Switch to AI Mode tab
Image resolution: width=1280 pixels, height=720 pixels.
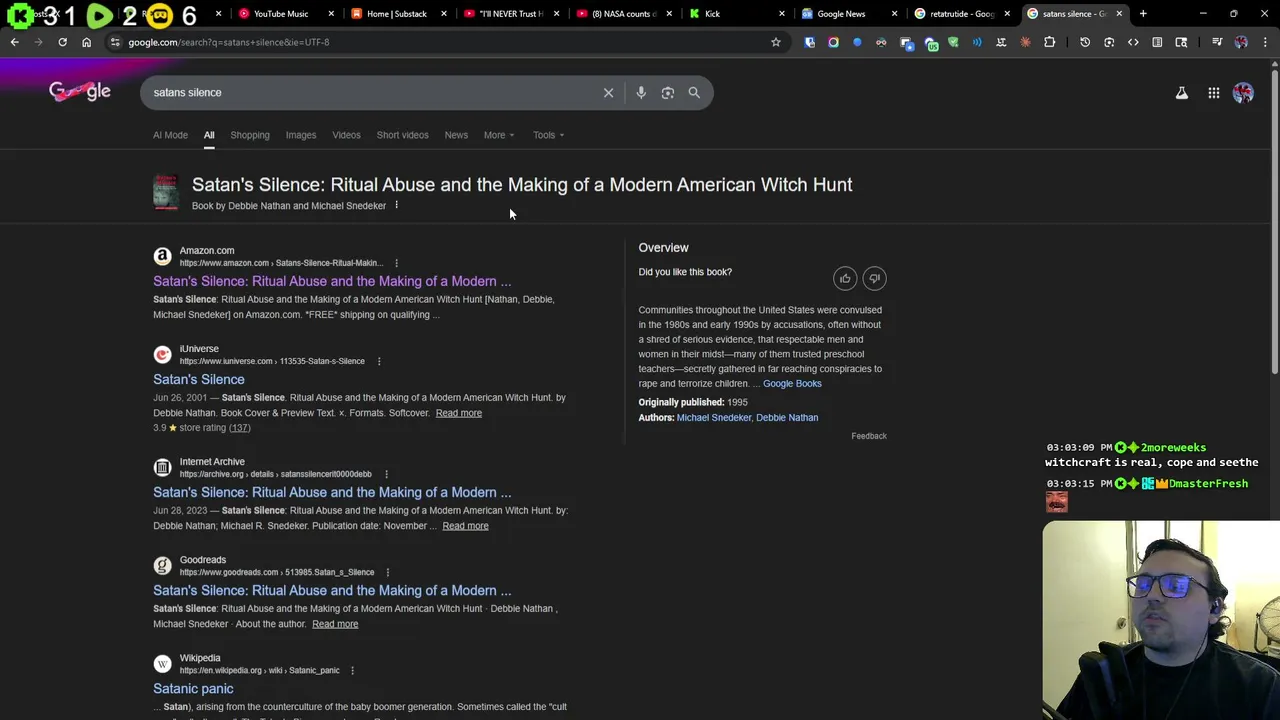pyautogui.click(x=170, y=135)
